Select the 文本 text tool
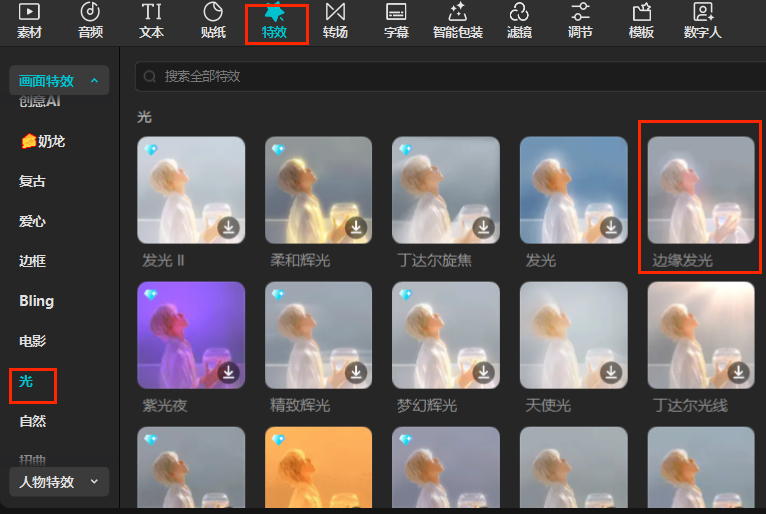Screen dimensions: 766x514 tap(151, 20)
